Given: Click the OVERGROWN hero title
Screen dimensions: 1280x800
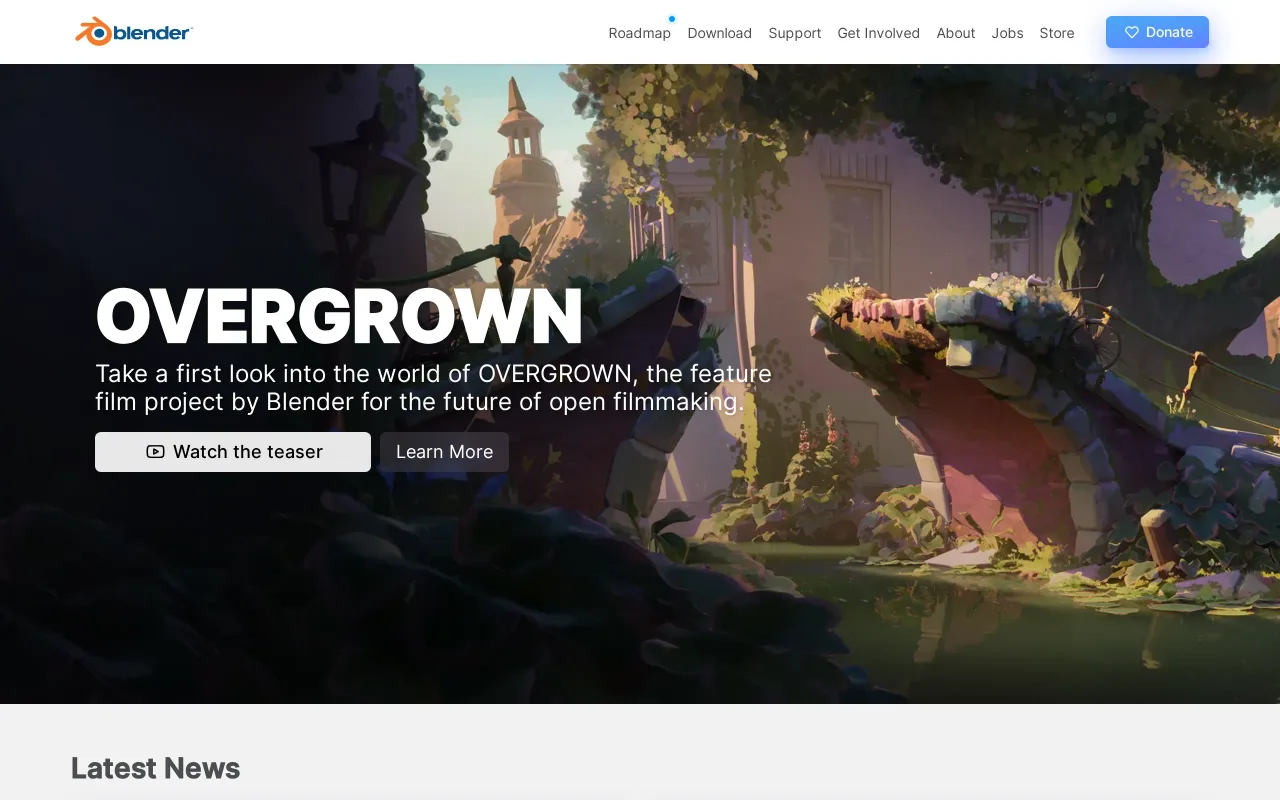Looking at the screenshot, I should click(x=339, y=316).
